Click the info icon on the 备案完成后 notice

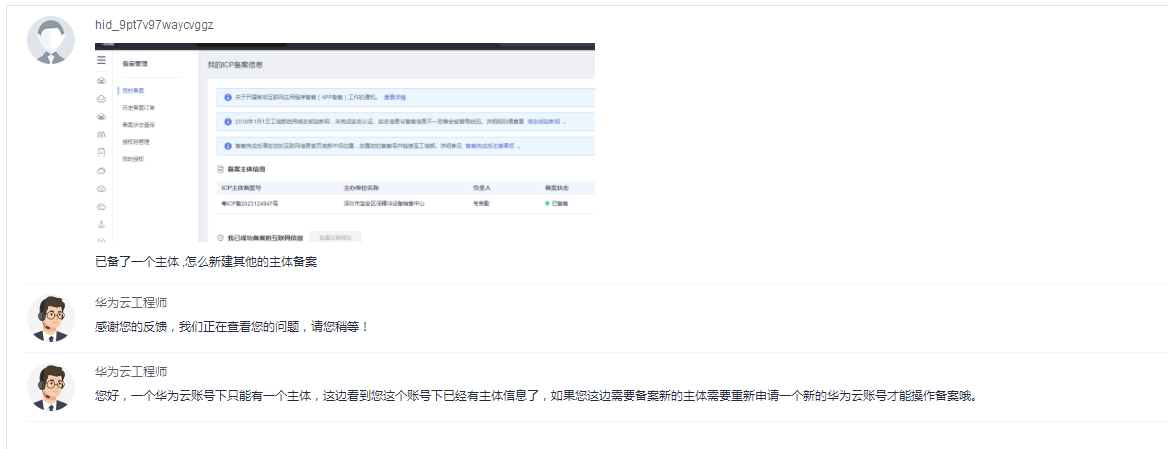point(228,146)
